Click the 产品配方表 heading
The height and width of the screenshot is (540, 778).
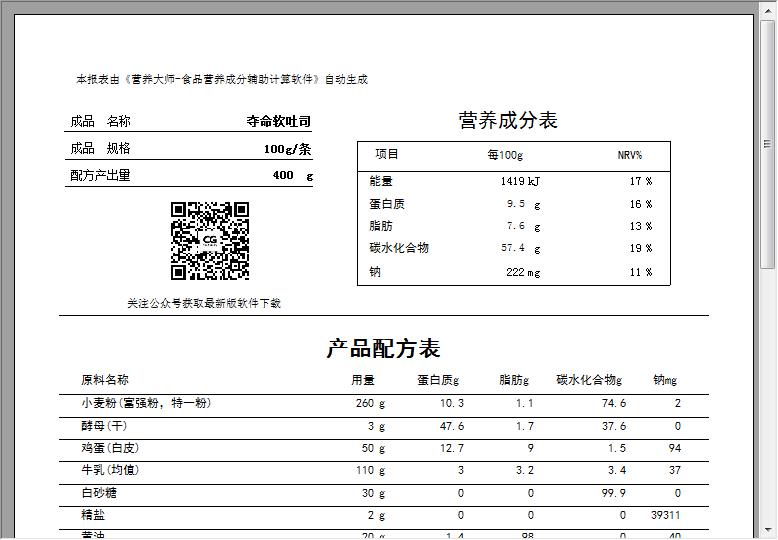(x=384, y=348)
